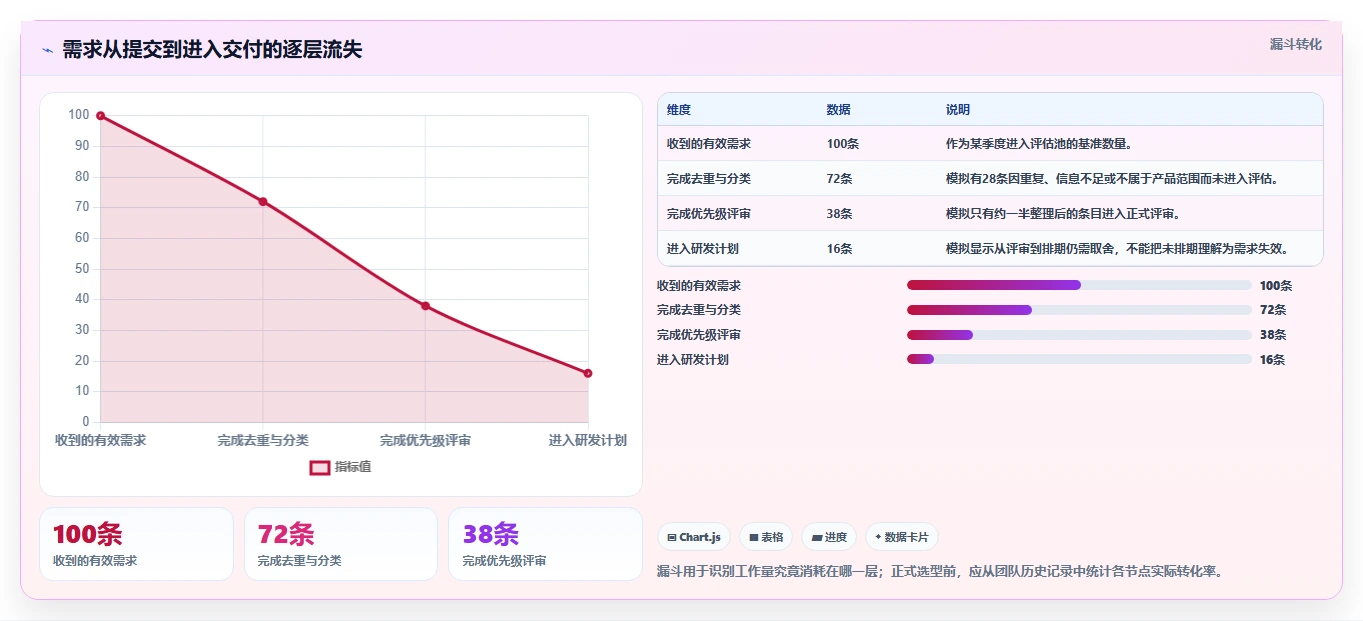Screen dimensions: 1363x621
Task: Click the 72条 data card
Action: [341, 544]
